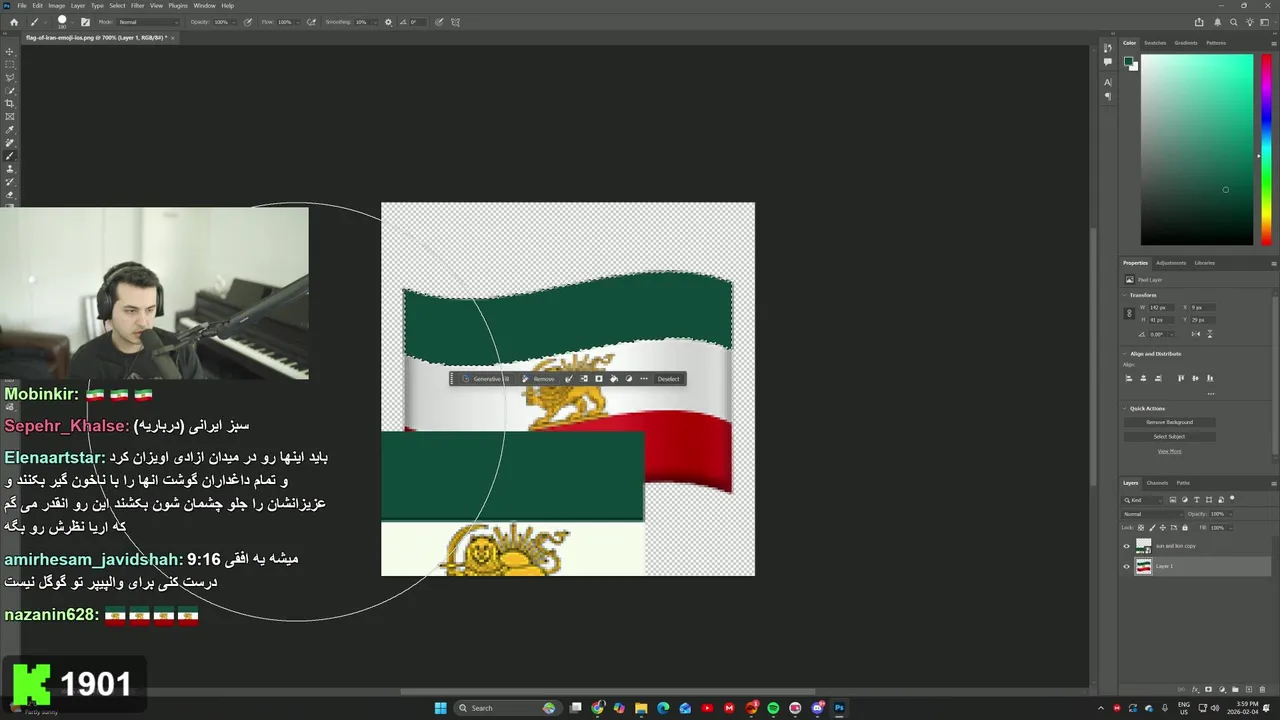Switch to the Adjustments tab
1280x720 pixels.
(1171, 263)
